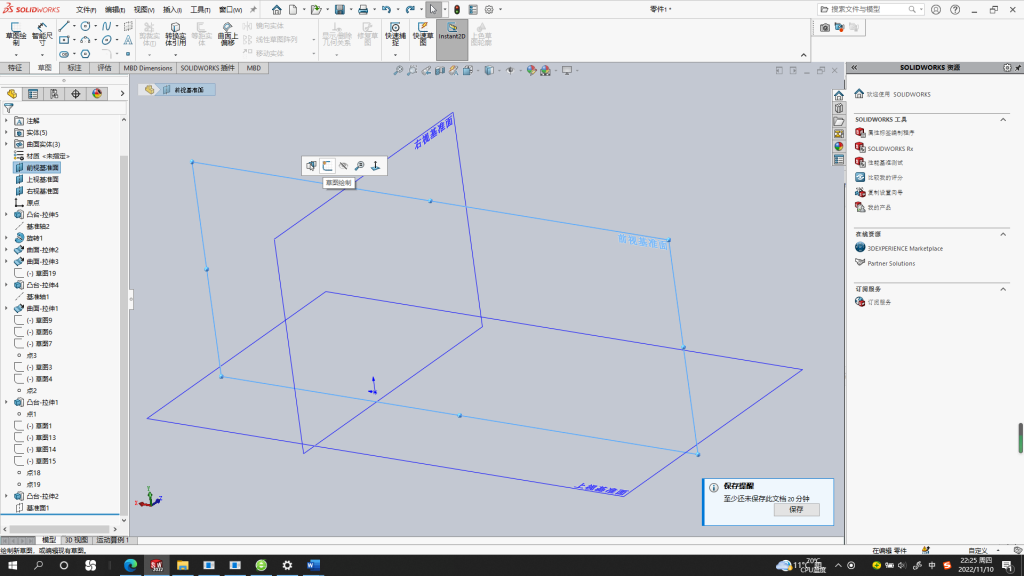This screenshot has width=1024, height=576.
Task: Open the 文件 menu
Action: coord(86,10)
